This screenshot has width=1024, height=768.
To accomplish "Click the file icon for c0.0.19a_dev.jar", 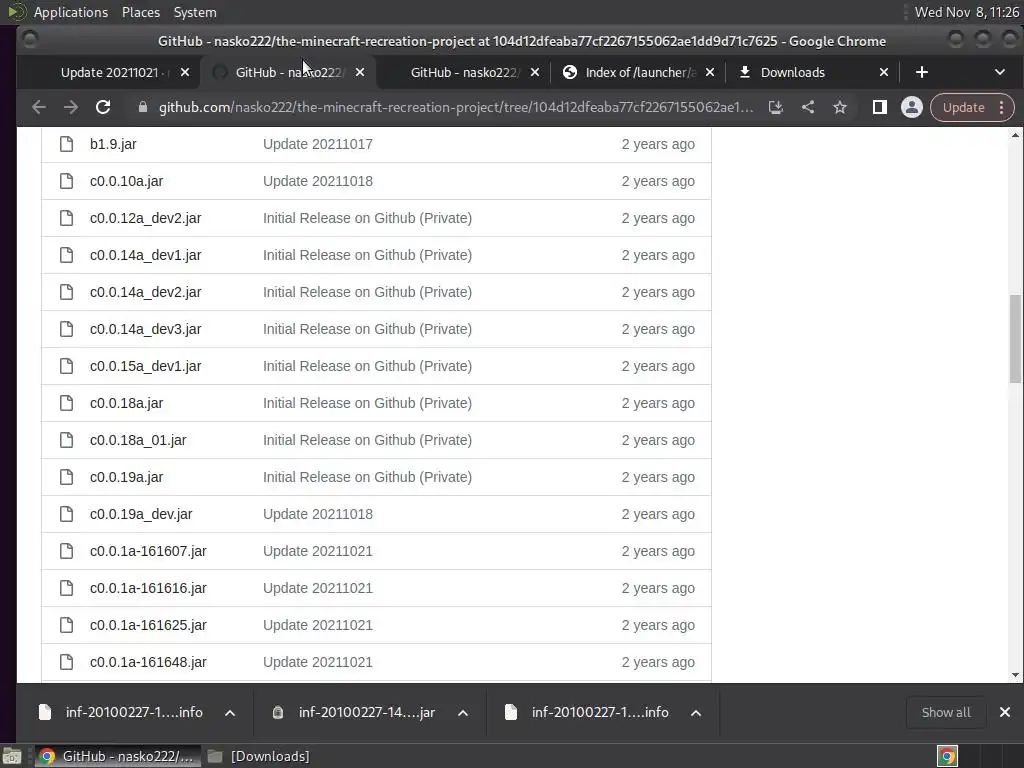I will [67, 514].
